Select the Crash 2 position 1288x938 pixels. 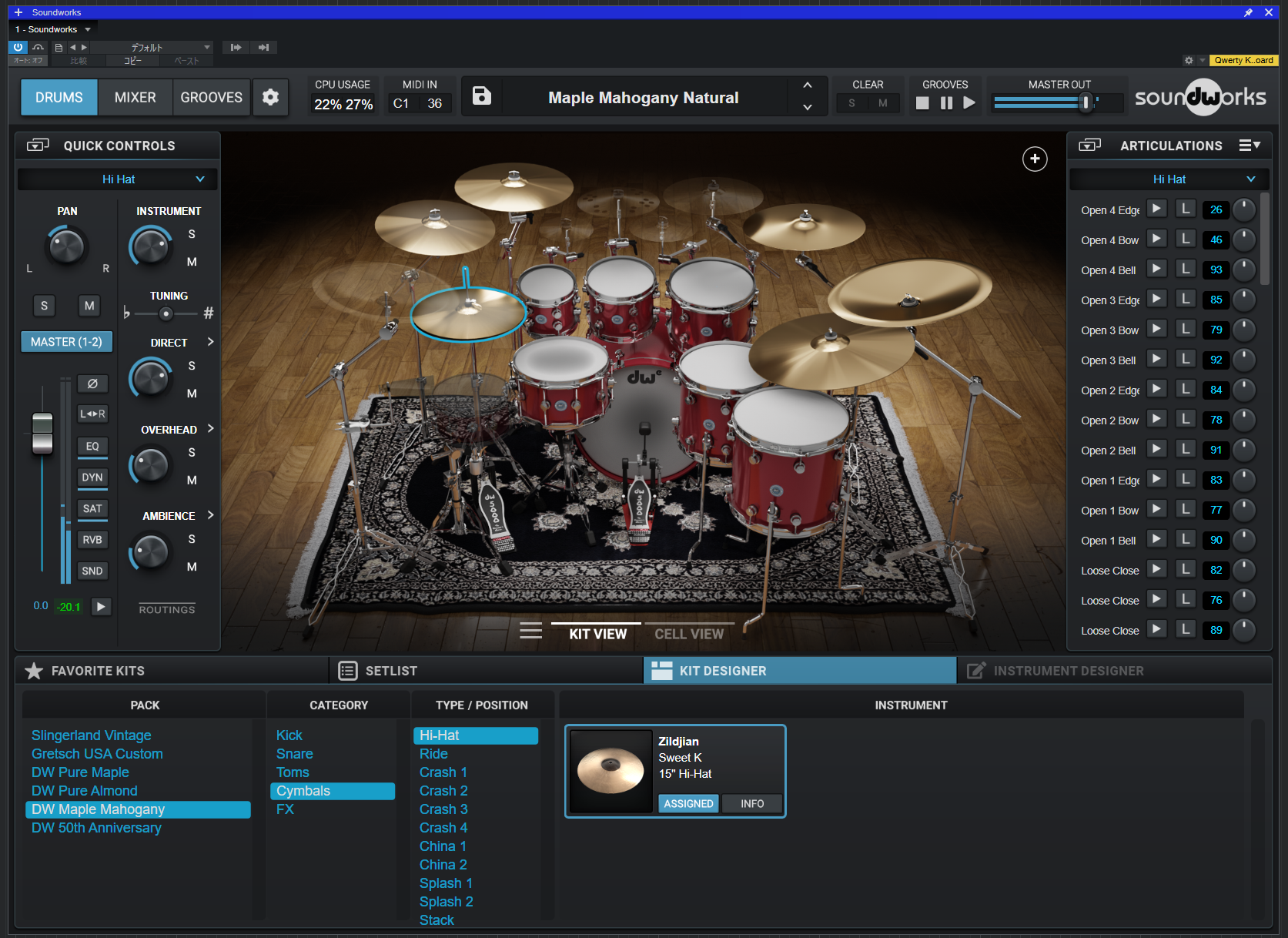(x=443, y=791)
